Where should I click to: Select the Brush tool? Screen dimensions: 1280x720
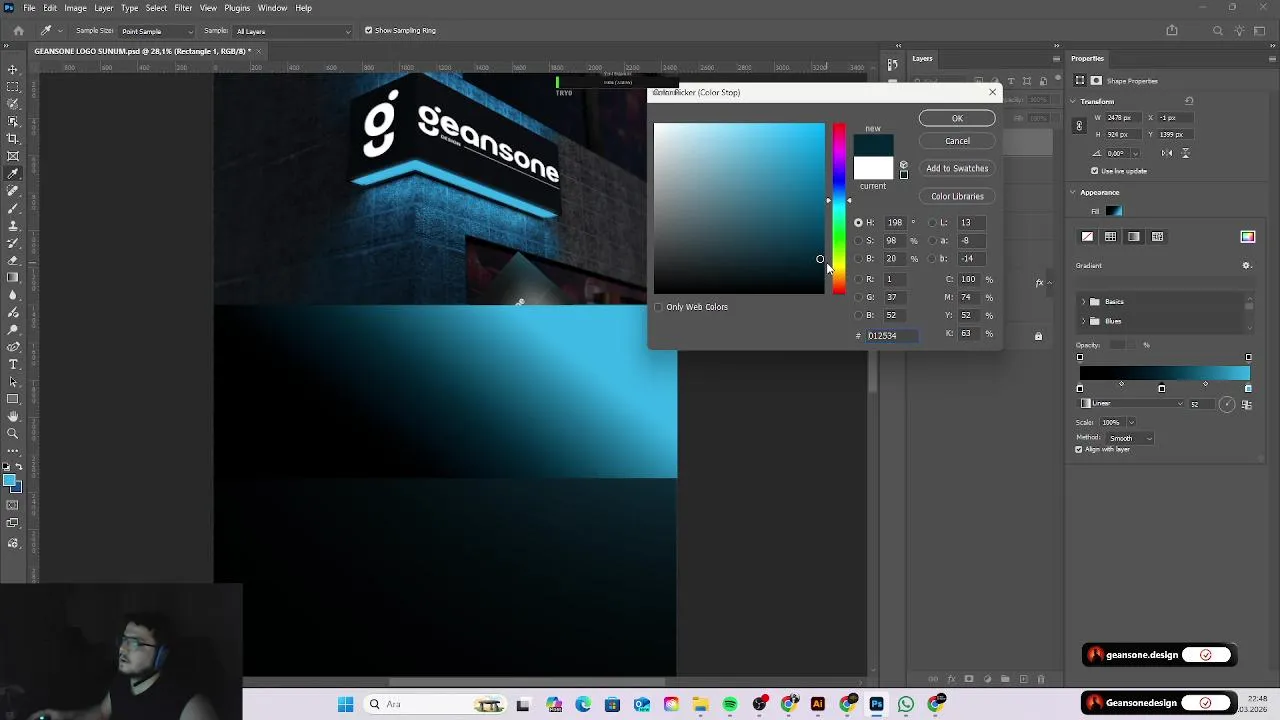click(x=13, y=208)
